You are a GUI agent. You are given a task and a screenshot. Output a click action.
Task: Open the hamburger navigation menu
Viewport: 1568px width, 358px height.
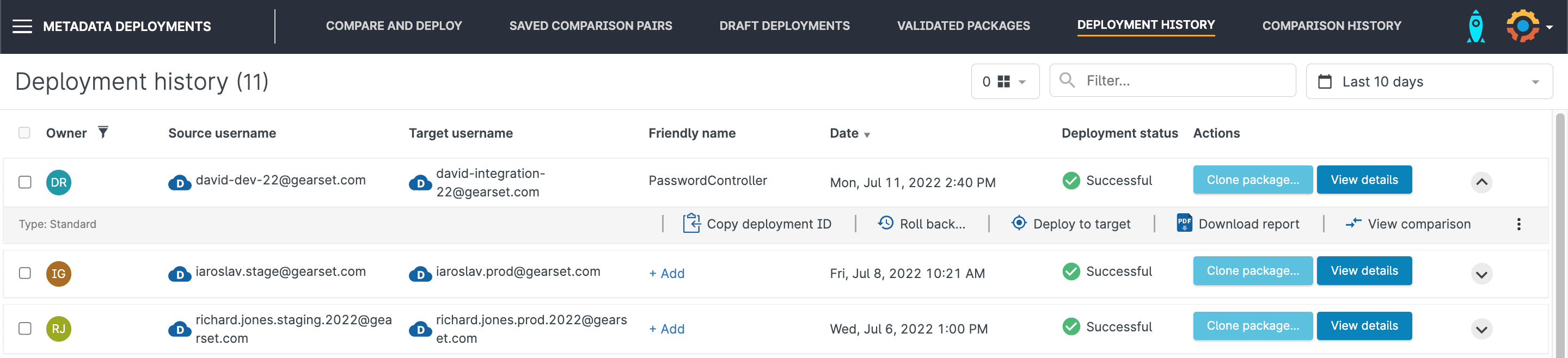[x=22, y=26]
